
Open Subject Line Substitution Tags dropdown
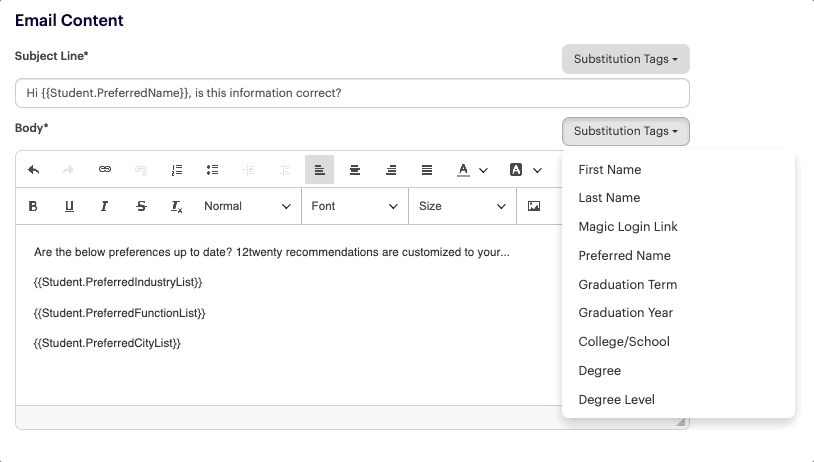[626, 59]
